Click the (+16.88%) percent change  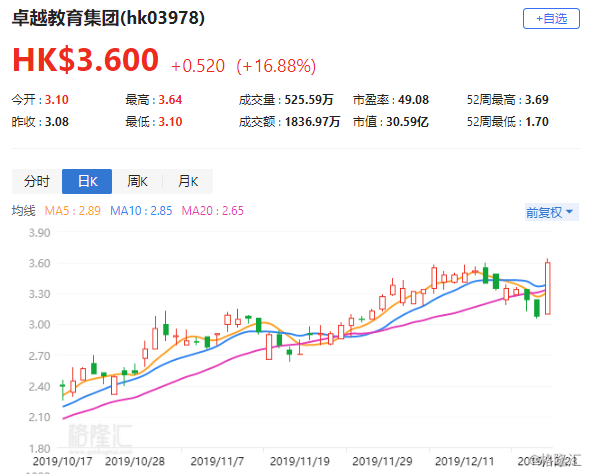click(x=276, y=66)
